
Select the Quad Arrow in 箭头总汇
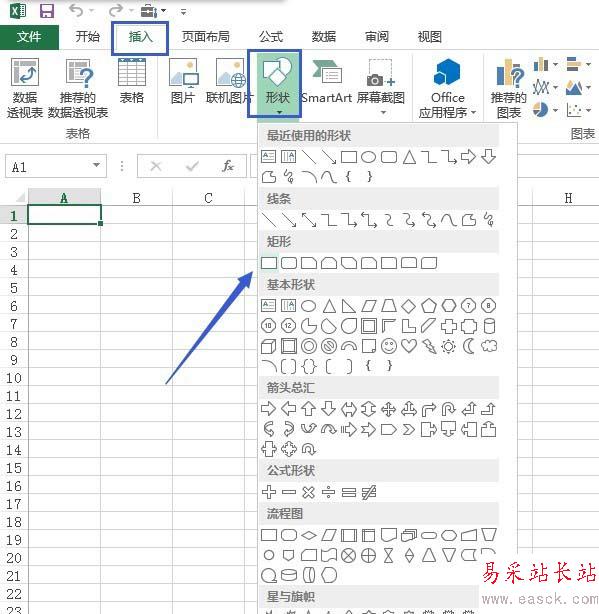tap(388, 409)
